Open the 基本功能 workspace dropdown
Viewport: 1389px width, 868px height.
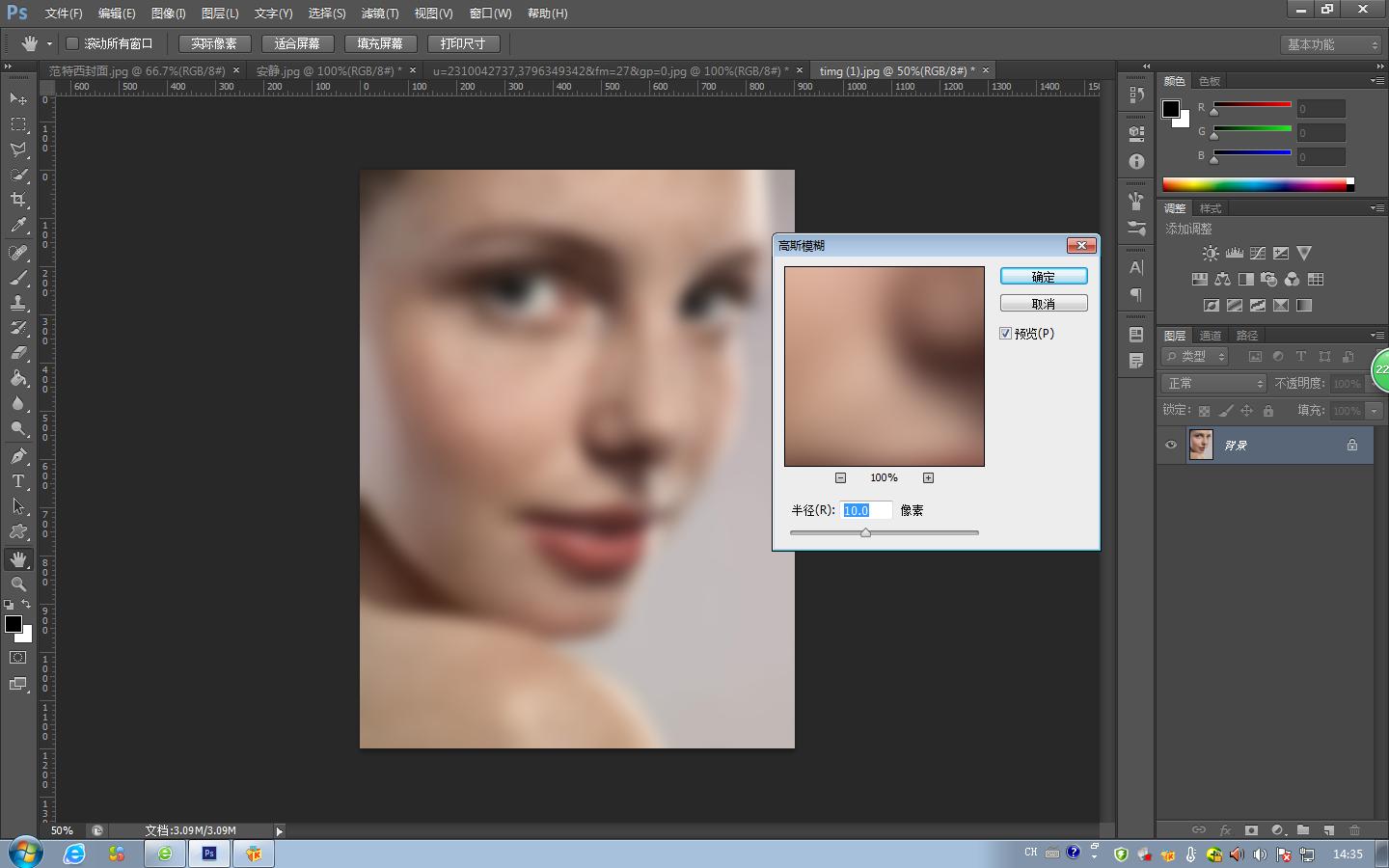(x=1333, y=44)
